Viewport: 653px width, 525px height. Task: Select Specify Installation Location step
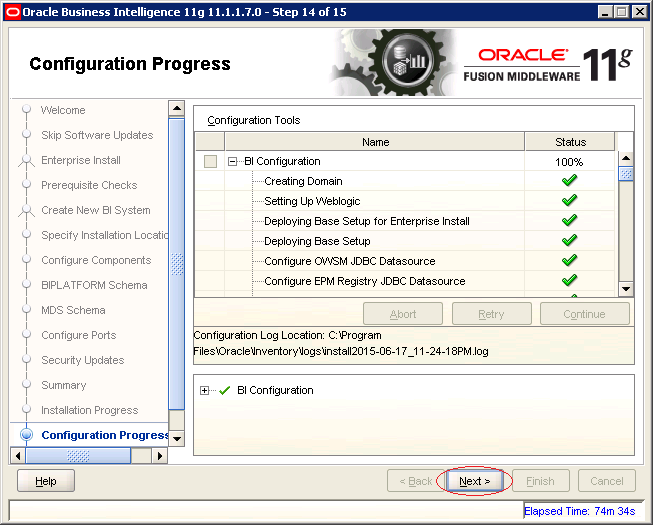click(105, 235)
